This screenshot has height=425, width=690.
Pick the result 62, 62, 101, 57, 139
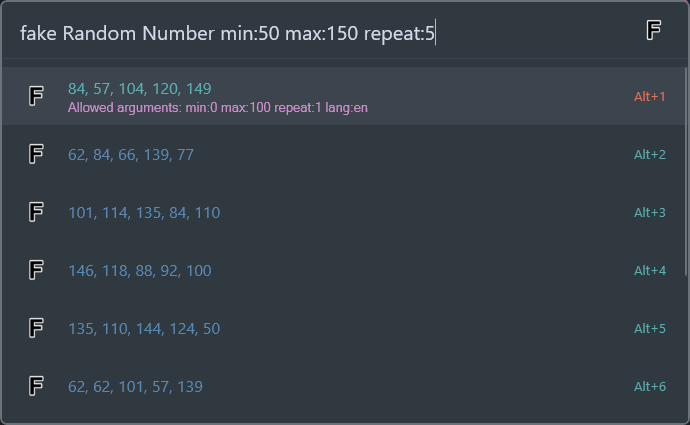point(135,386)
